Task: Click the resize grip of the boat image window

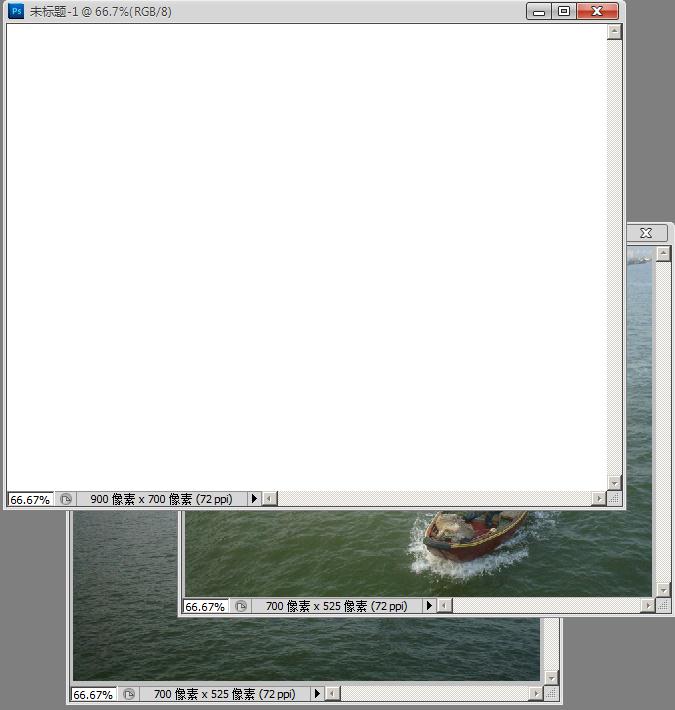Action: (x=663, y=605)
